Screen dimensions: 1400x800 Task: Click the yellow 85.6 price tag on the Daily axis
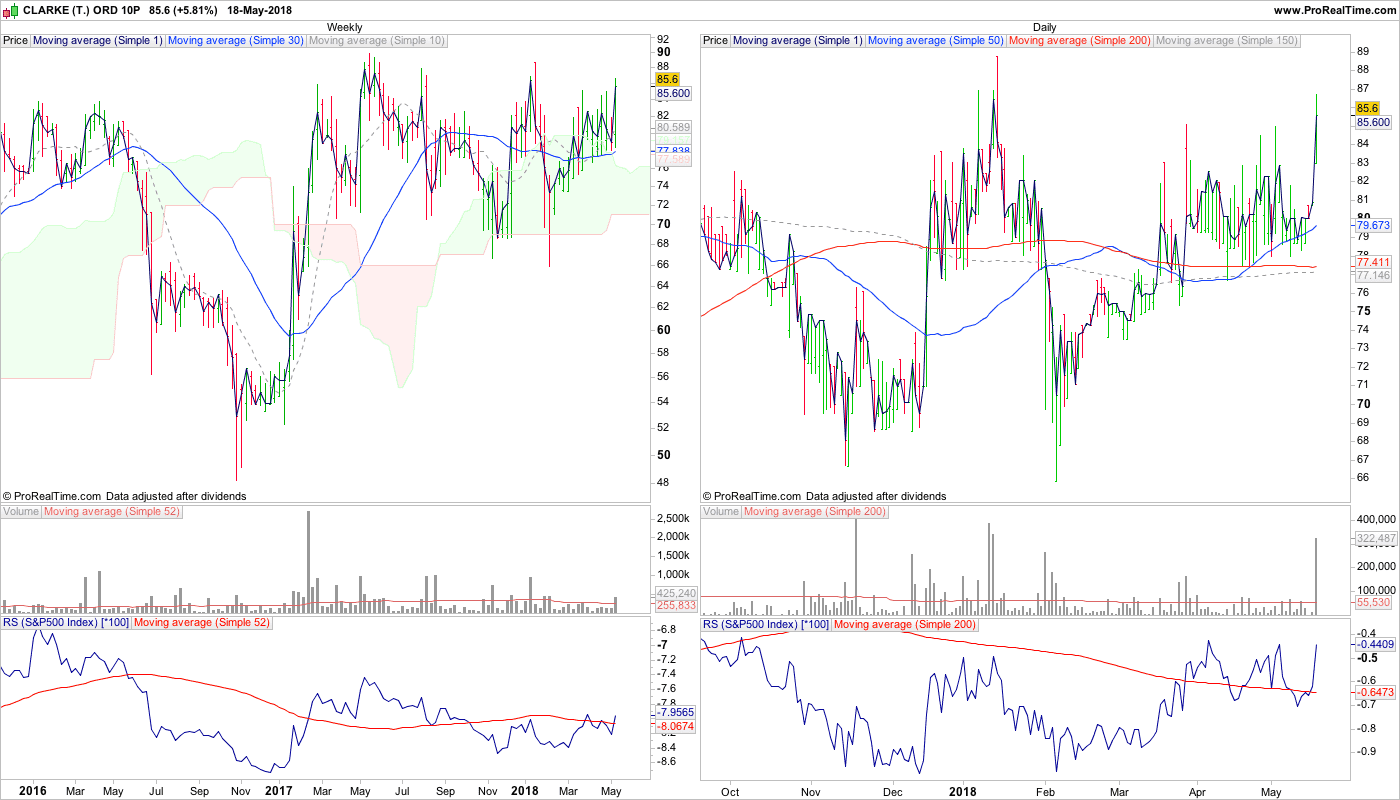pos(1368,108)
